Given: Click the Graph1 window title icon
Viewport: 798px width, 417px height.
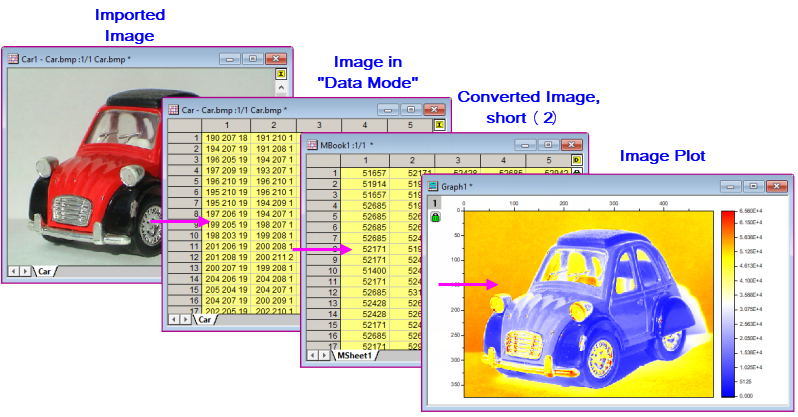Looking at the screenshot, I should point(433,185).
